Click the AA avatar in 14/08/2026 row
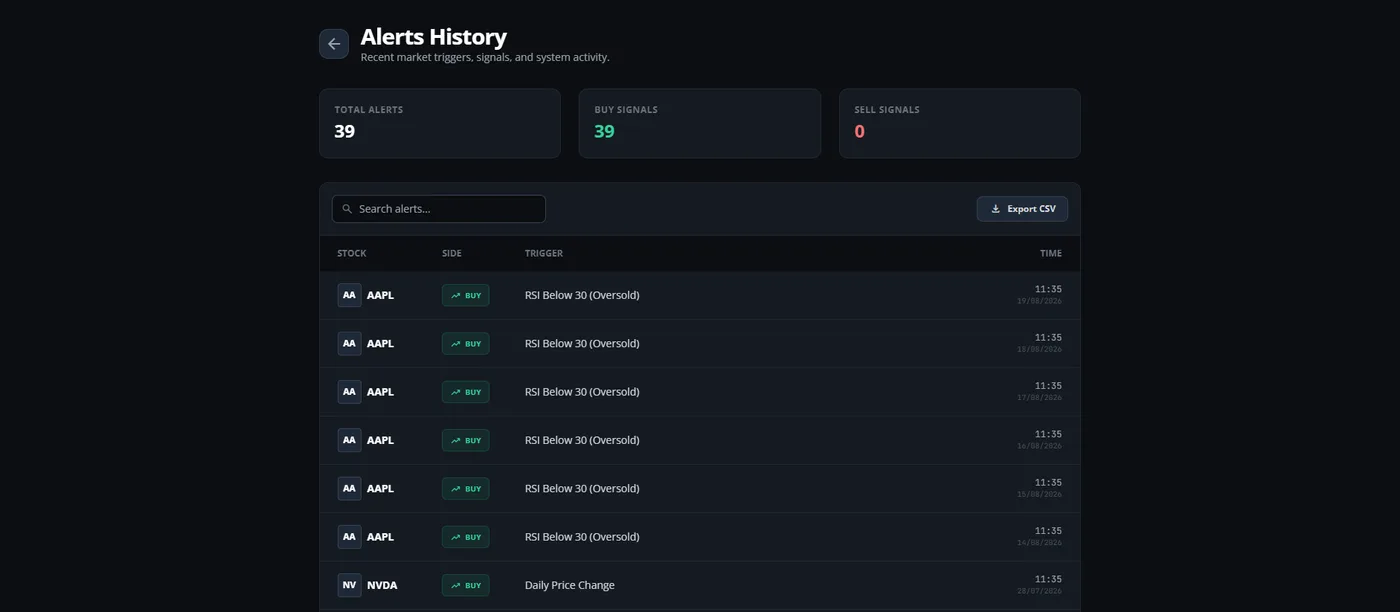This screenshot has height=612, width=1400. (x=349, y=537)
